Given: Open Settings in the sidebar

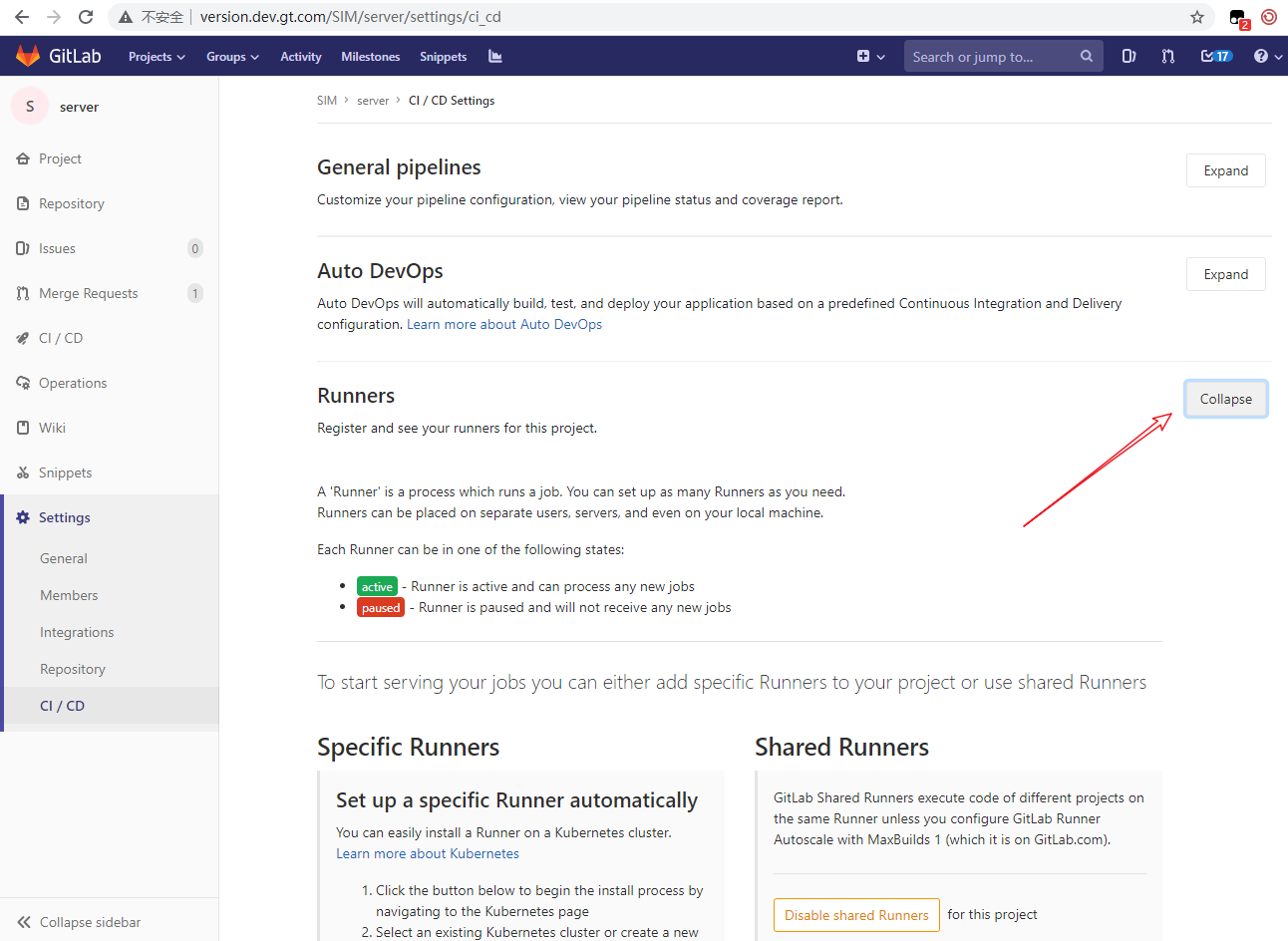Looking at the screenshot, I should coord(64,517).
